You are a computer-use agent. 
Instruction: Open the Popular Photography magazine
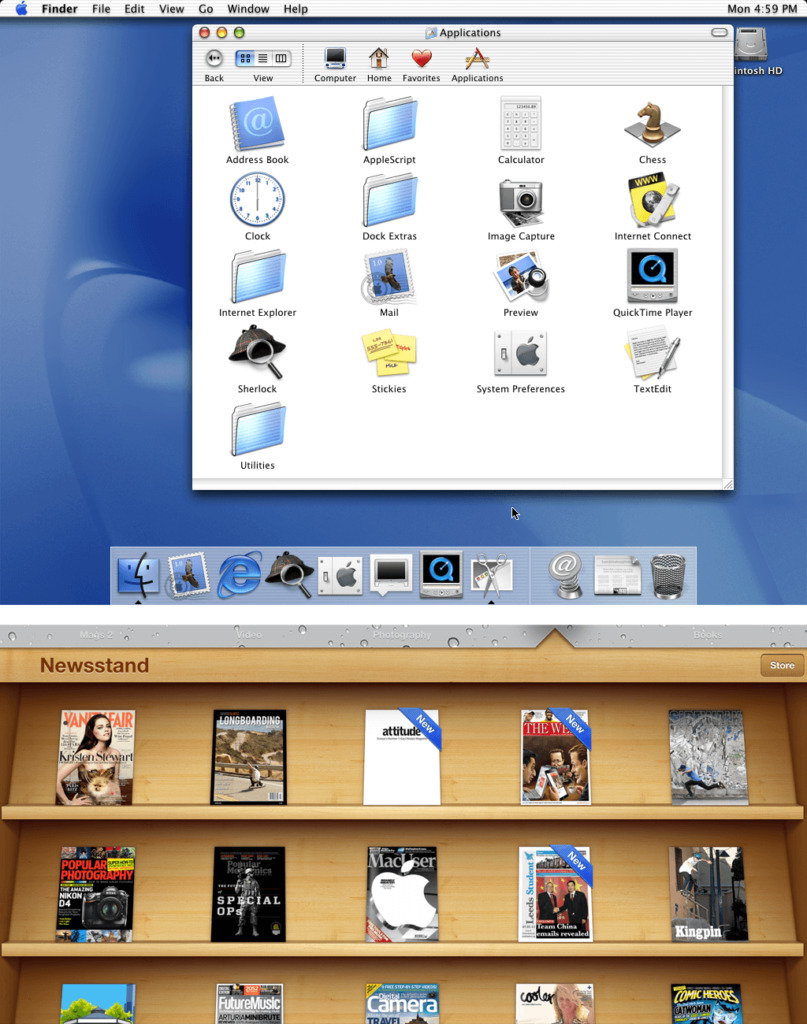95,894
